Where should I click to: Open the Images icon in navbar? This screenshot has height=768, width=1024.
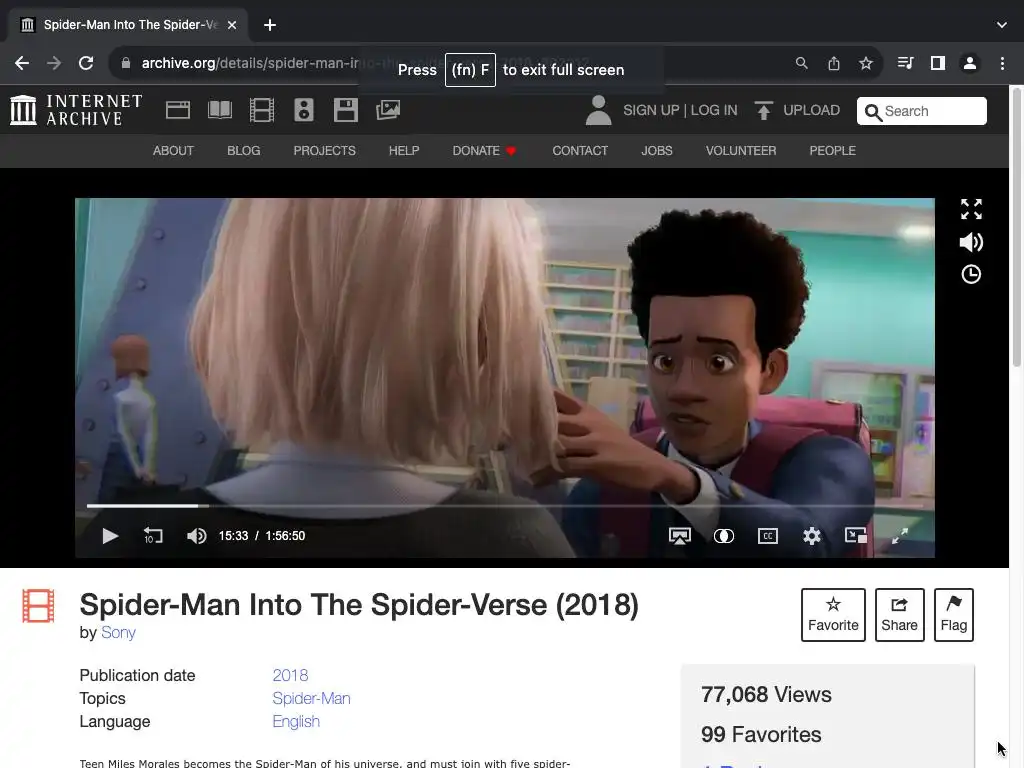click(388, 110)
